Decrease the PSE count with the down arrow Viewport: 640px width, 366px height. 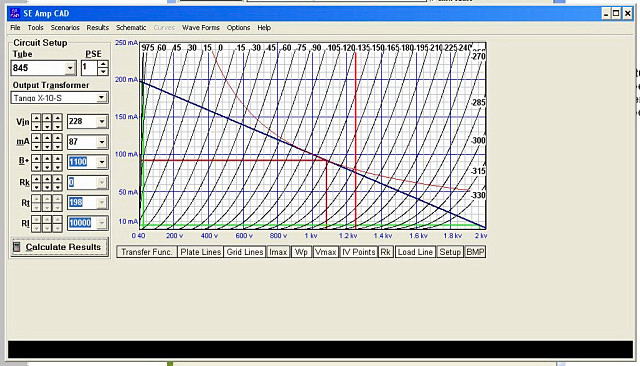[x=103, y=71]
